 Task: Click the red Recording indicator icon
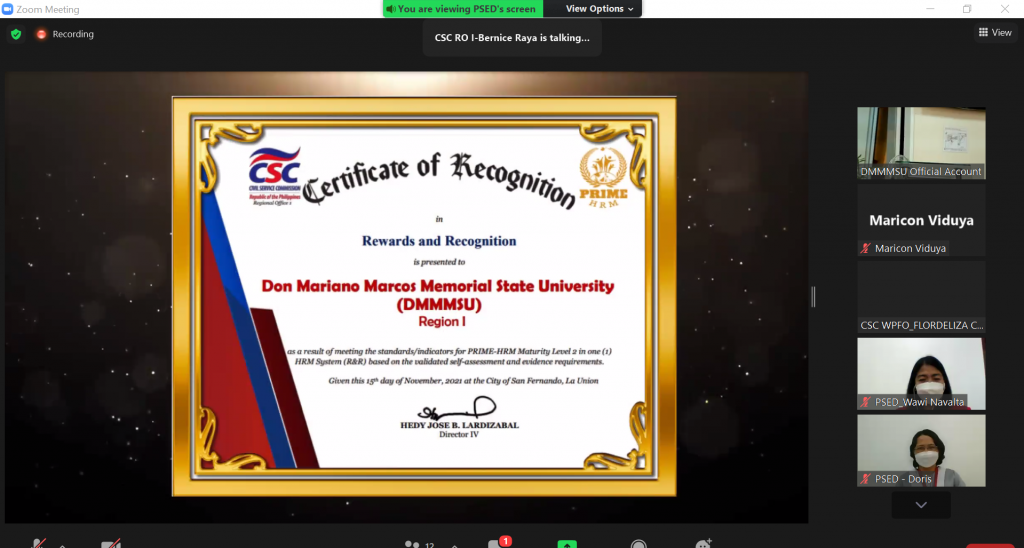click(x=41, y=34)
